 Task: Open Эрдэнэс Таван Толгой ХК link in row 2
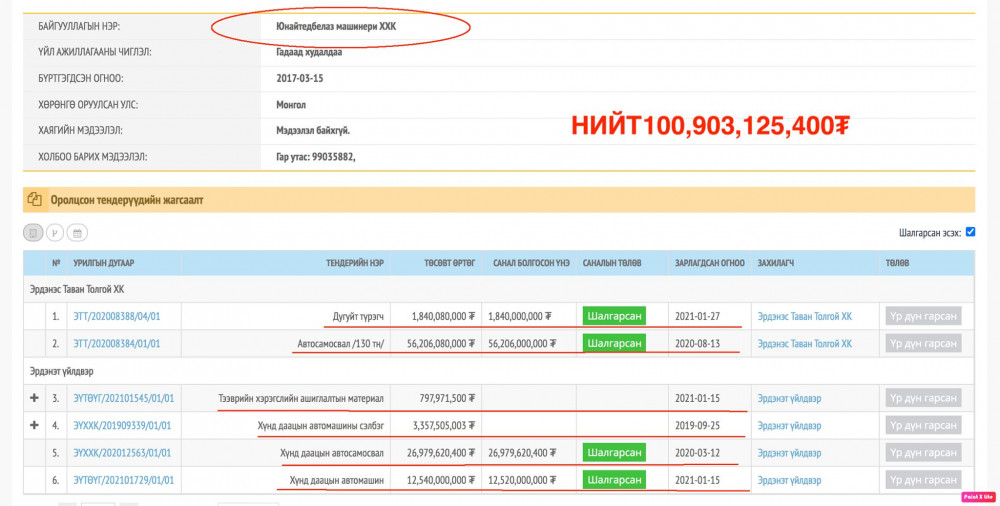tap(804, 343)
